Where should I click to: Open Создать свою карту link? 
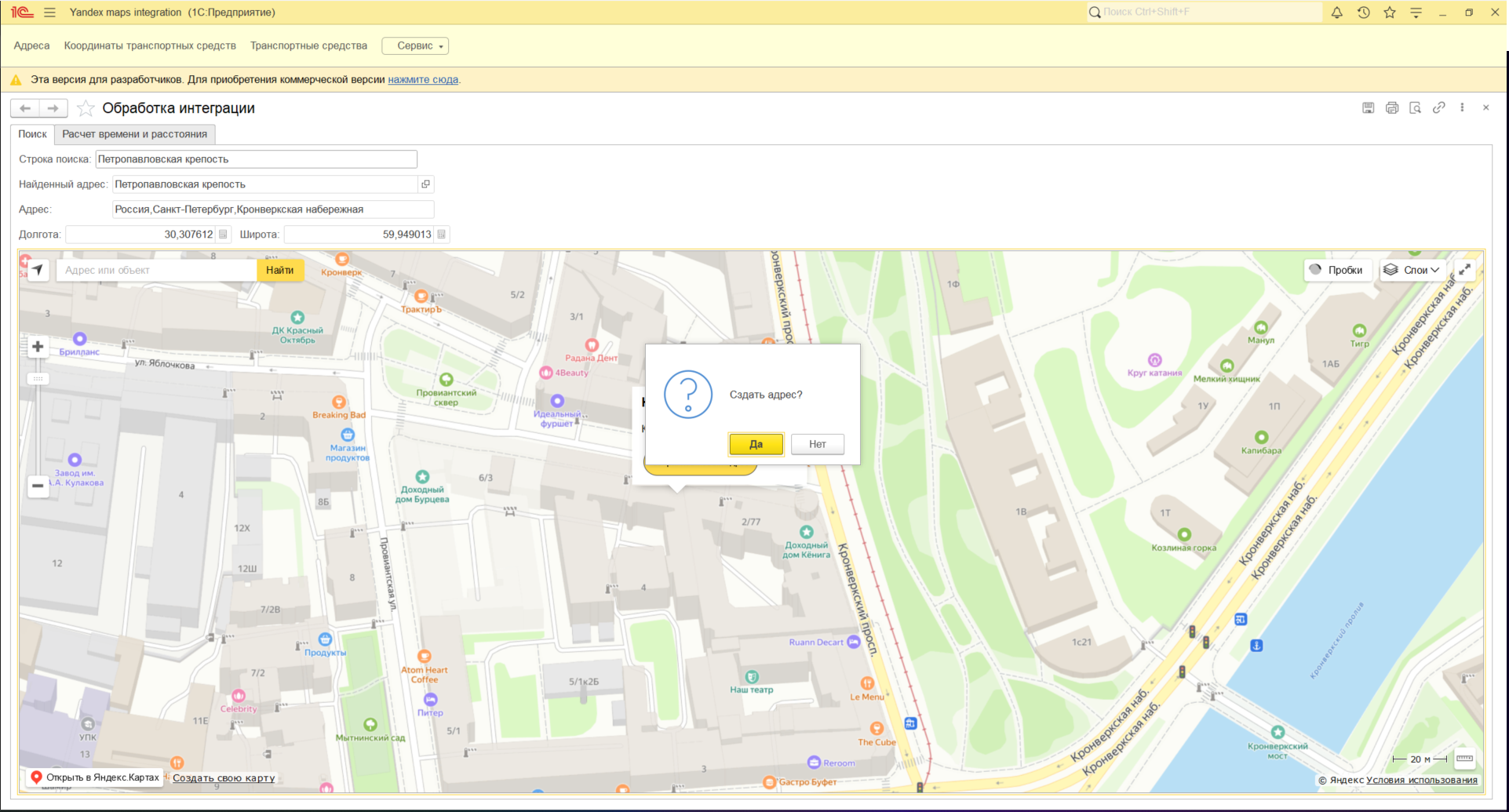click(x=224, y=778)
